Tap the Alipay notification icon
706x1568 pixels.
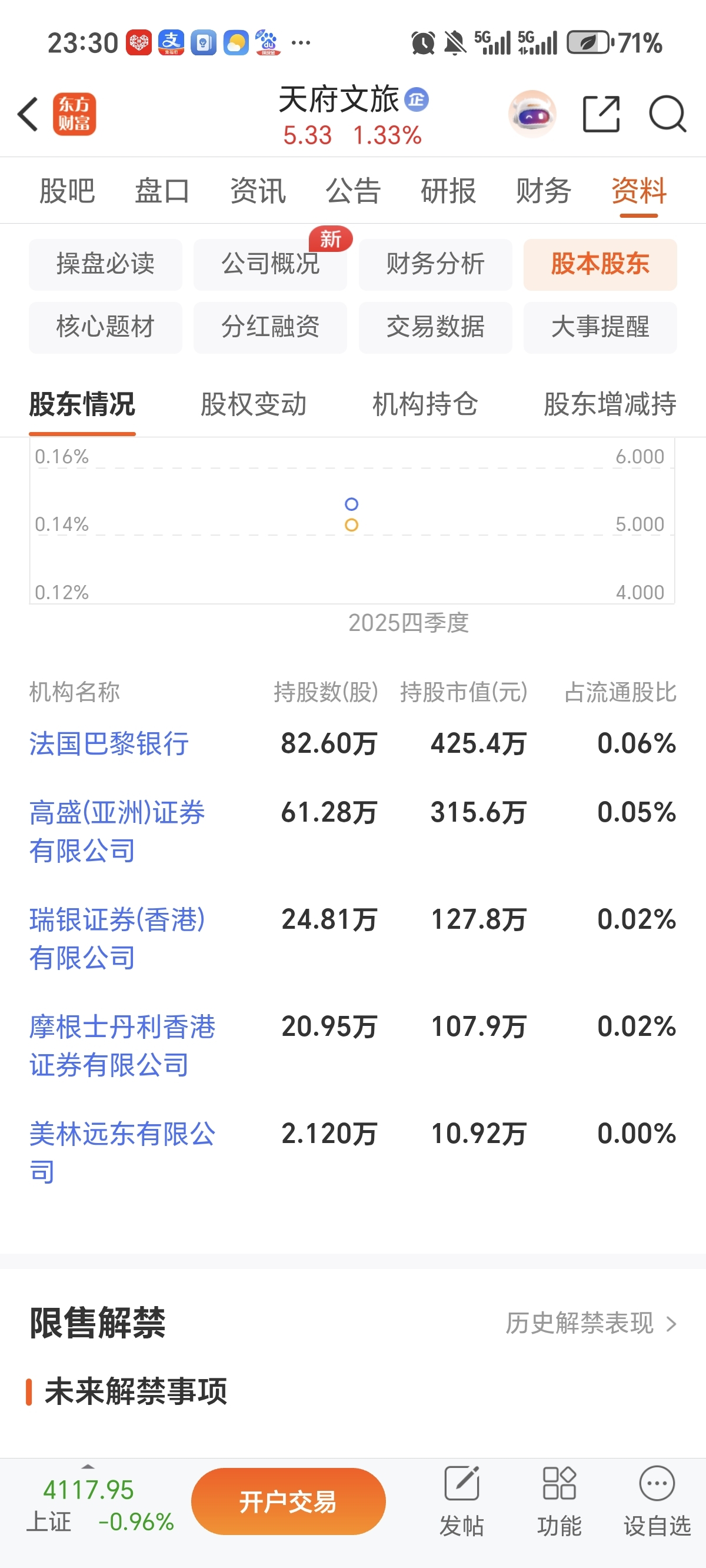pyautogui.click(x=171, y=42)
